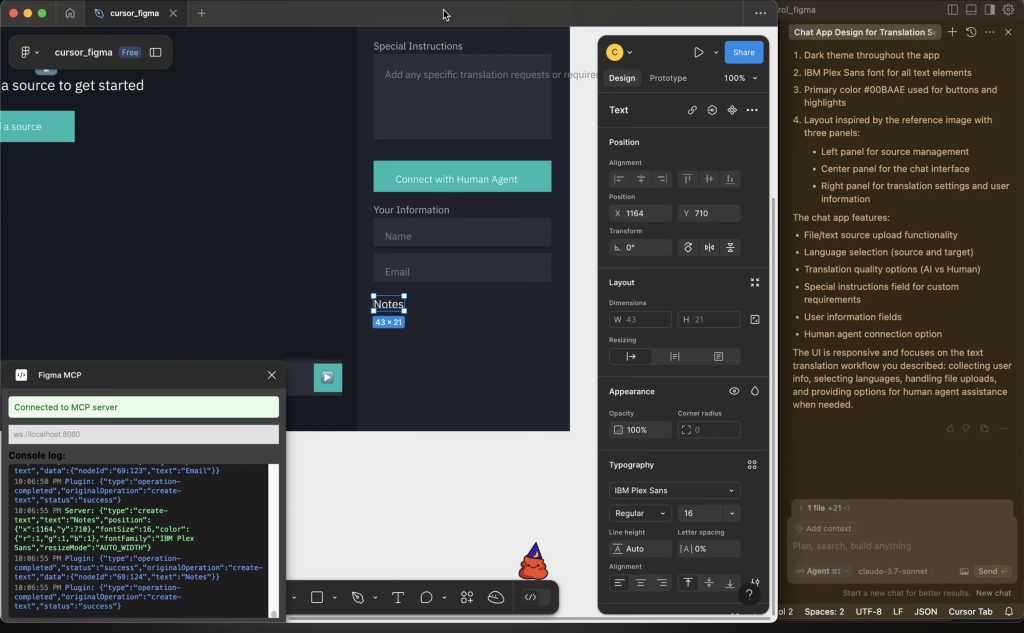Open the Actions tool in toolbar
The image size is (1024, 633).
point(466,597)
